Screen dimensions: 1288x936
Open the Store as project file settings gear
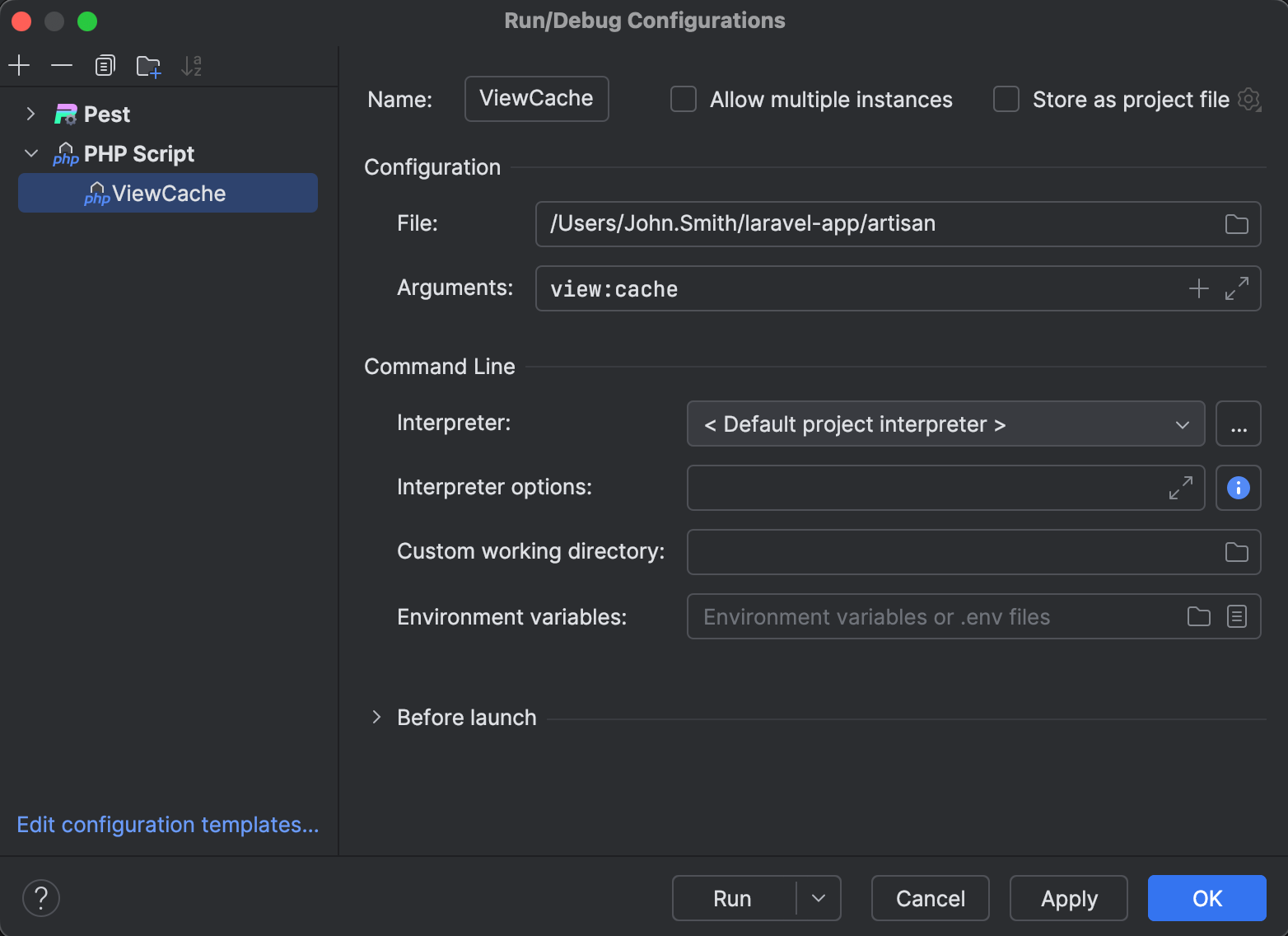pyautogui.click(x=1249, y=99)
